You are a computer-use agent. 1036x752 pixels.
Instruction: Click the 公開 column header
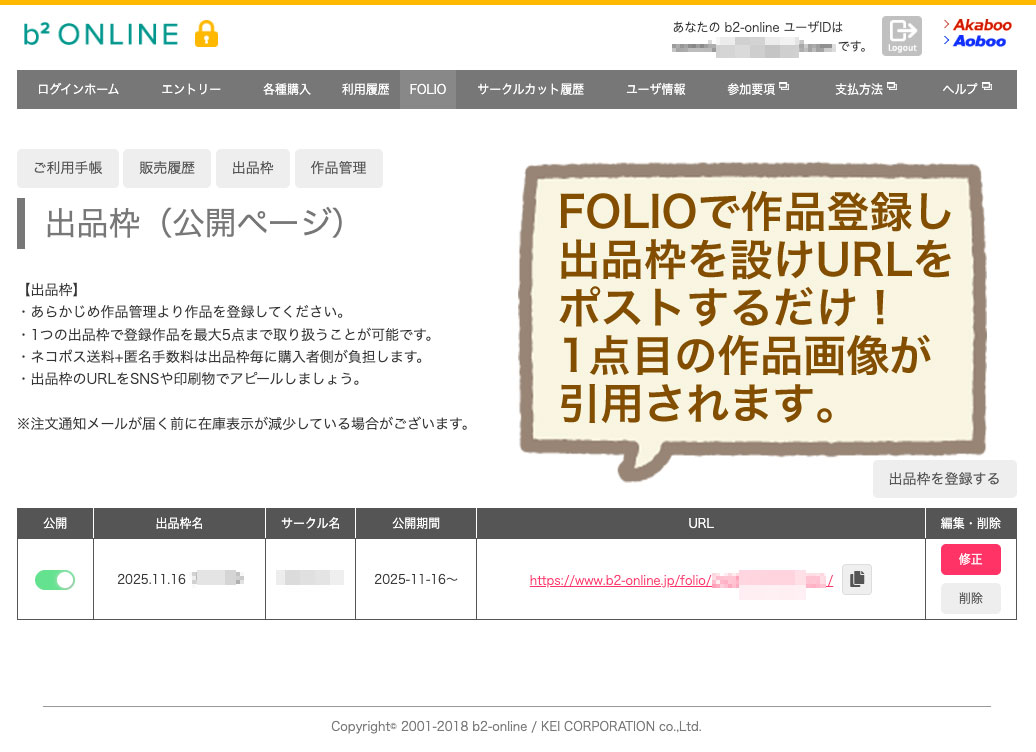[x=55, y=523]
